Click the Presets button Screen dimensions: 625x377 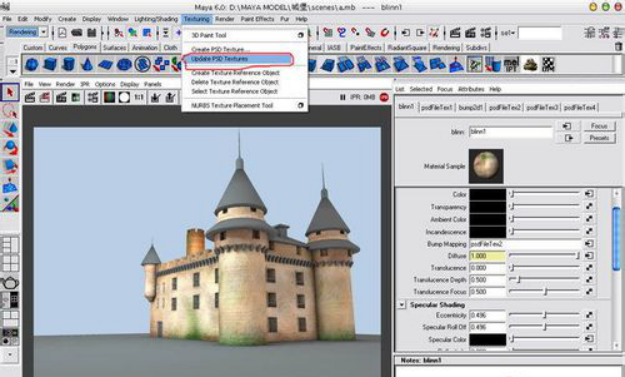pyautogui.click(x=599, y=138)
